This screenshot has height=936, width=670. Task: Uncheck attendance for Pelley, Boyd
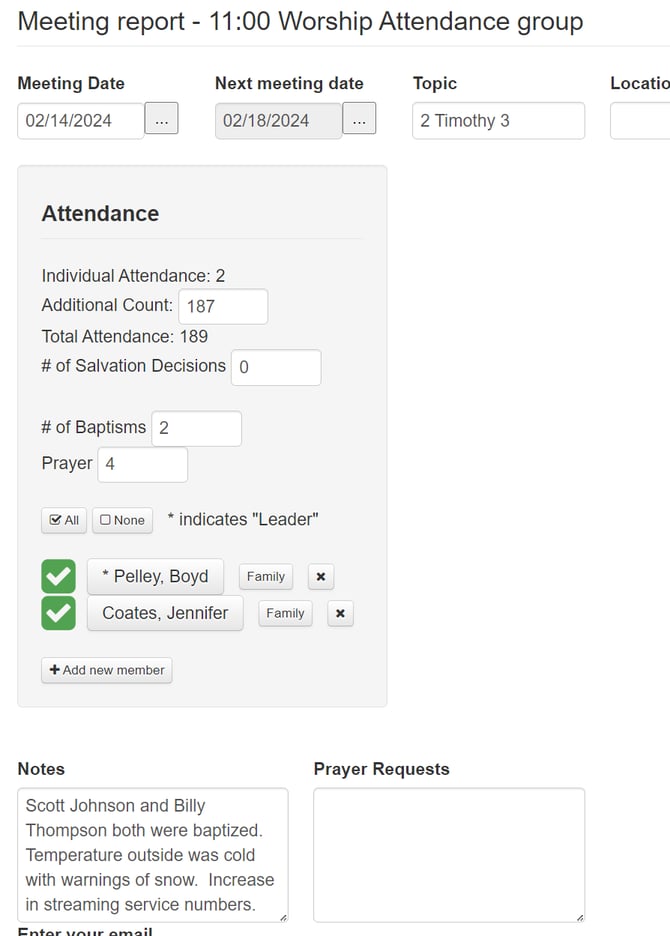(x=58, y=576)
